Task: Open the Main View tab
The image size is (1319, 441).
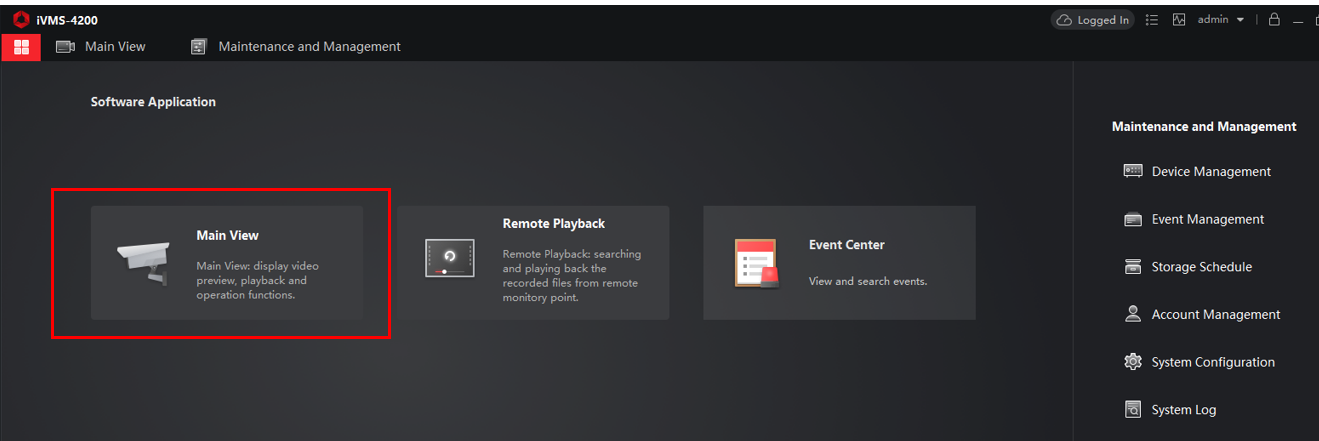Action: (101, 47)
